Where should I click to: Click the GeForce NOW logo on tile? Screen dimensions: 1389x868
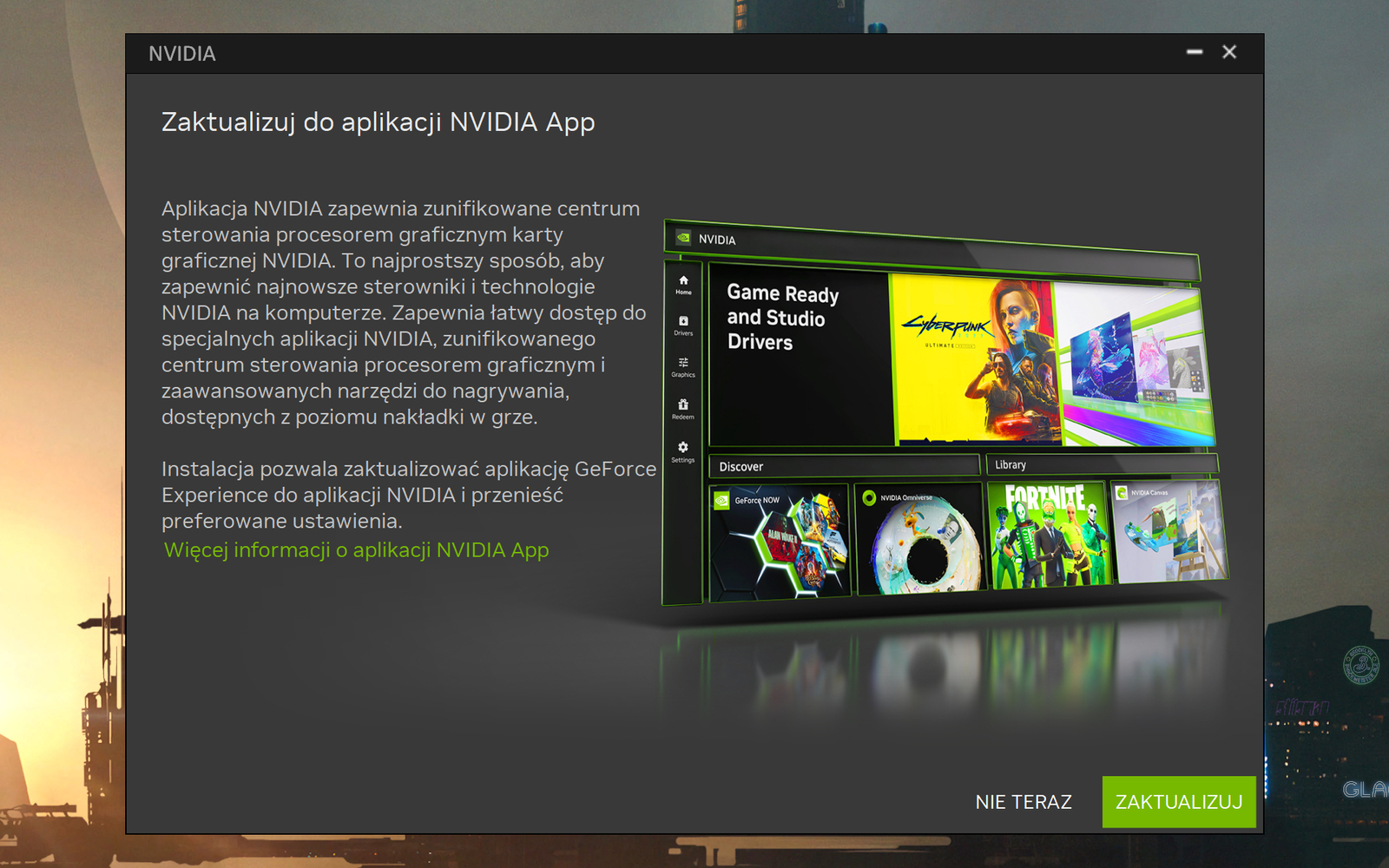click(x=721, y=500)
